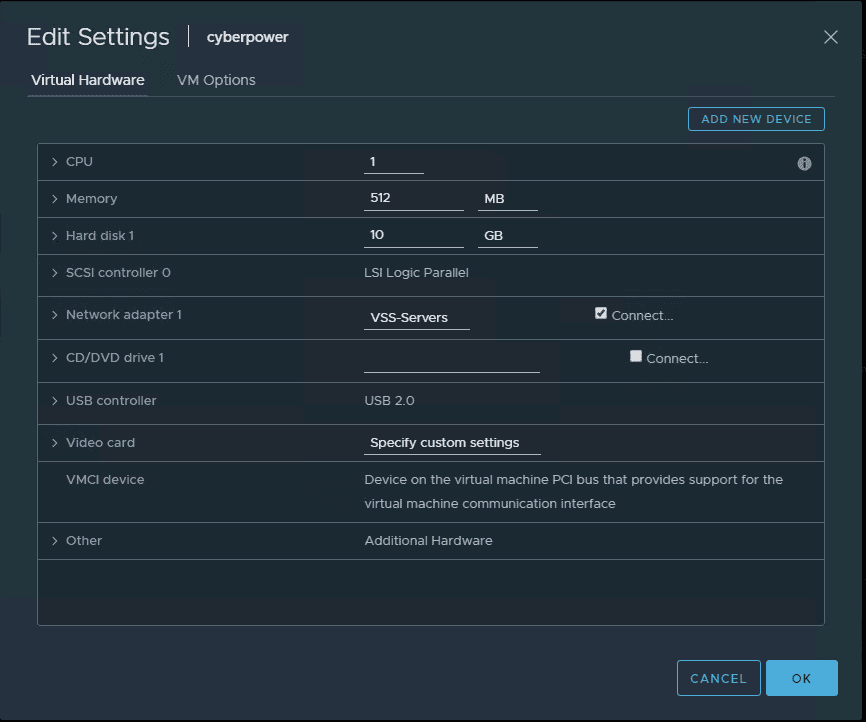Toggle Network adapter 1 Connect checkbox
The image size is (866, 722).
coord(601,313)
